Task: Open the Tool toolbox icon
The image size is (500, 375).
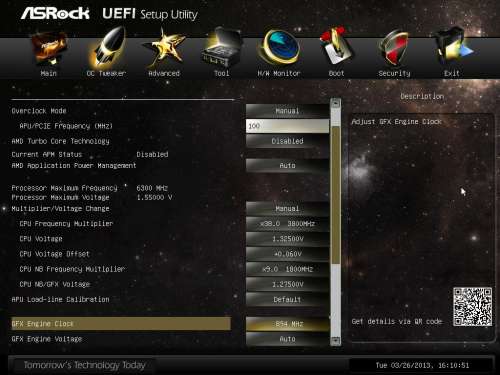Action: click(x=221, y=48)
